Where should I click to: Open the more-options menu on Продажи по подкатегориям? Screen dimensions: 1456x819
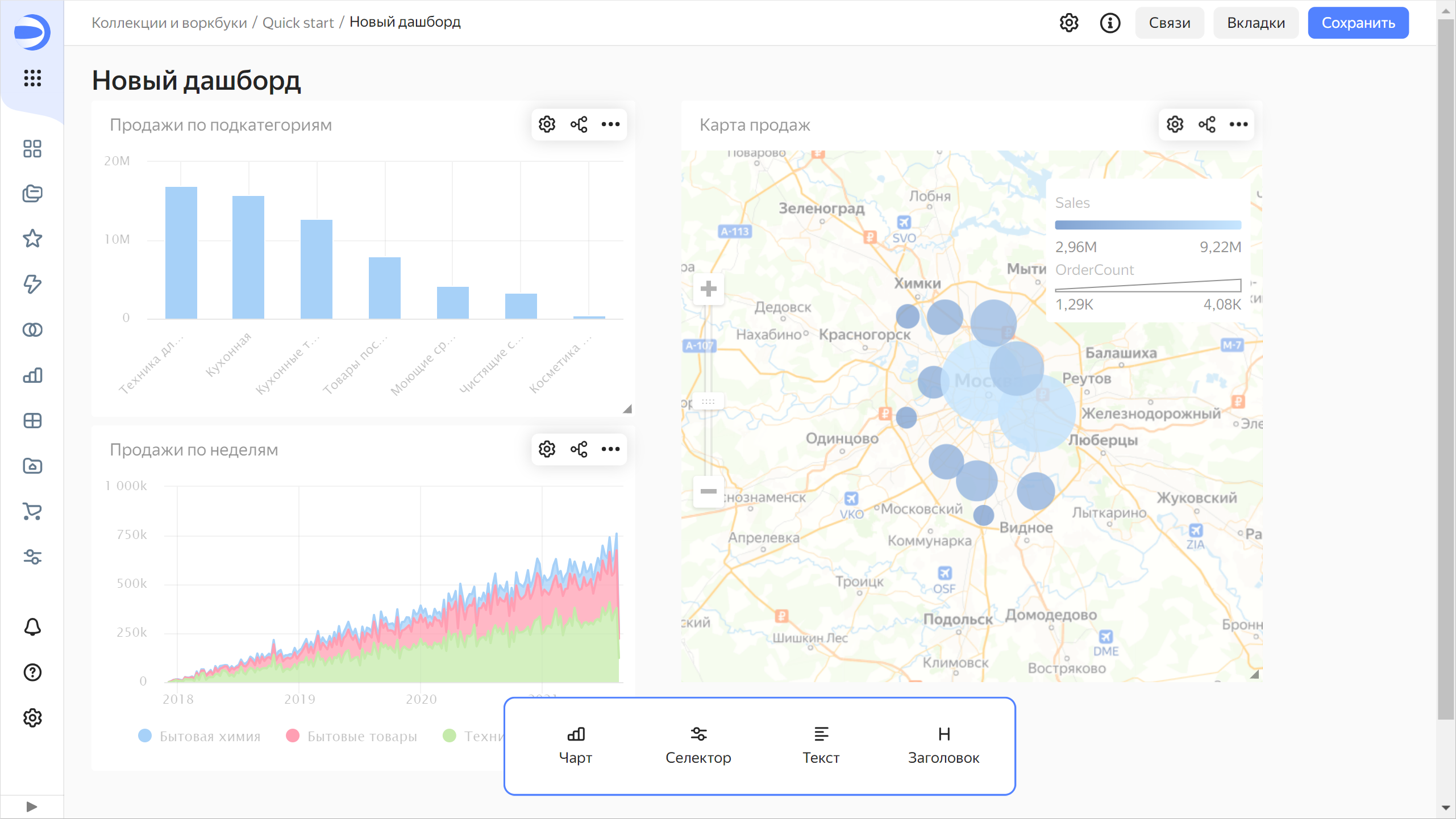(x=610, y=124)
